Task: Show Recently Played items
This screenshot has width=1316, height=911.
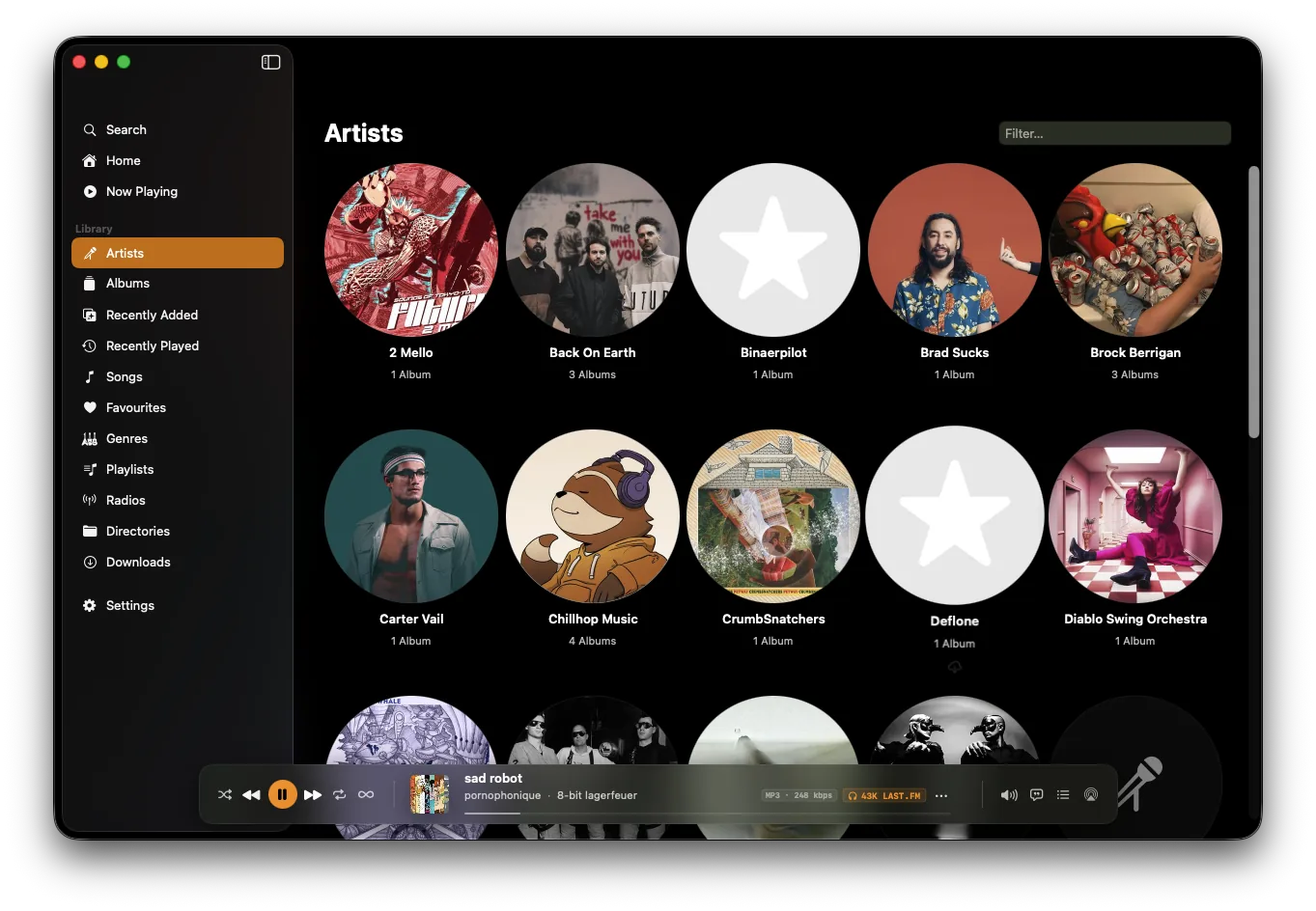Action: pyautogui.click(x=178, y=345)
